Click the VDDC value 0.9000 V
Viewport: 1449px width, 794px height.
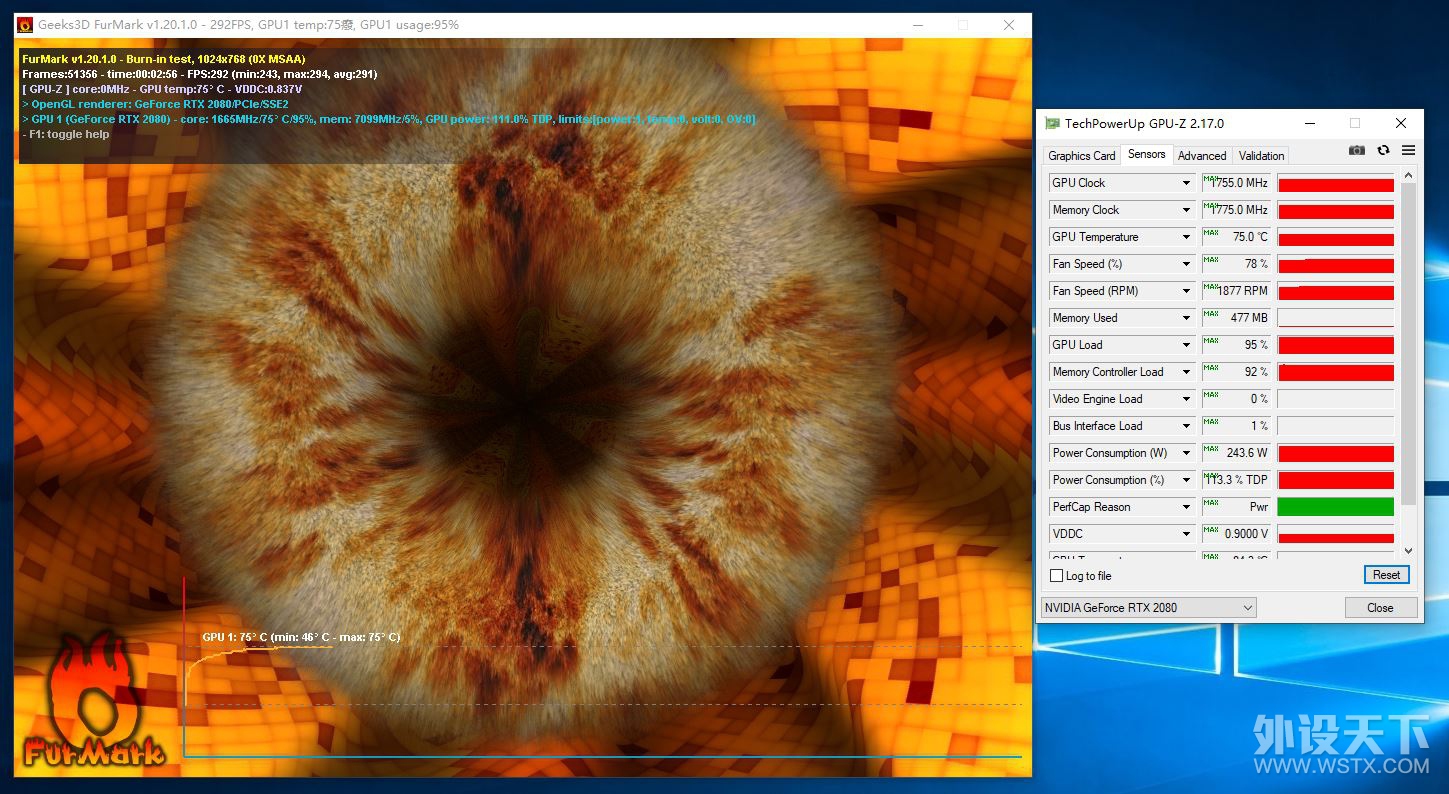[x=1236, y=534]
